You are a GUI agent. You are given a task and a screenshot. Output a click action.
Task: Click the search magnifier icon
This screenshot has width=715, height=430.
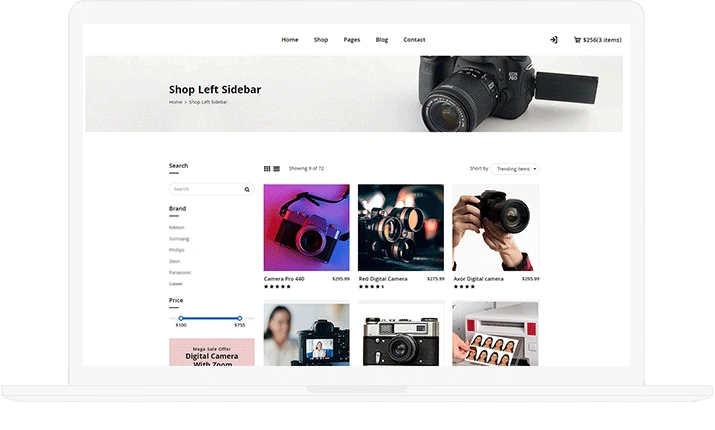(247, 189)
